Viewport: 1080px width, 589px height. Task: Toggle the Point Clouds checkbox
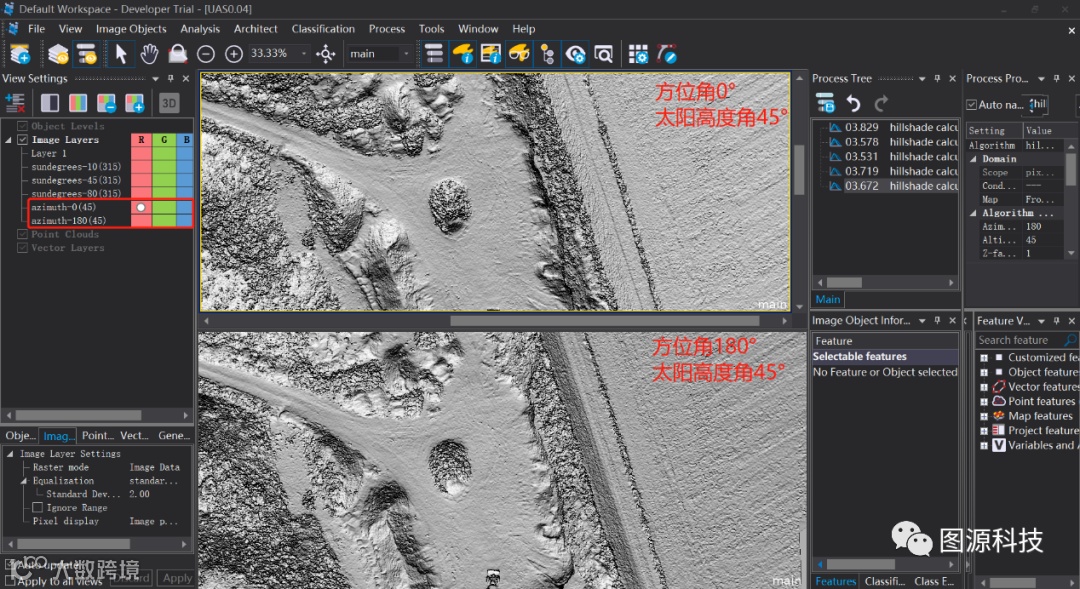[22, 234]
